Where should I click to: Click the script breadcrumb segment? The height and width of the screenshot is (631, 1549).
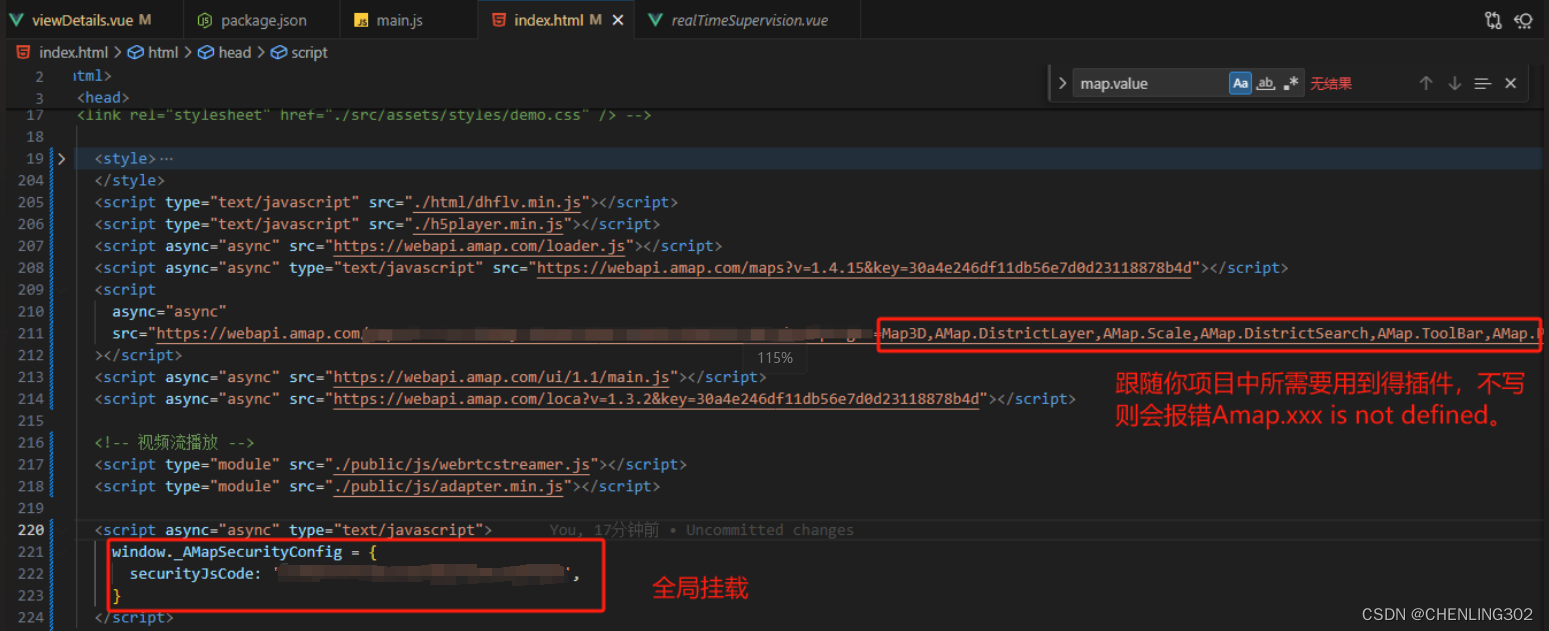tap(309, 52)
